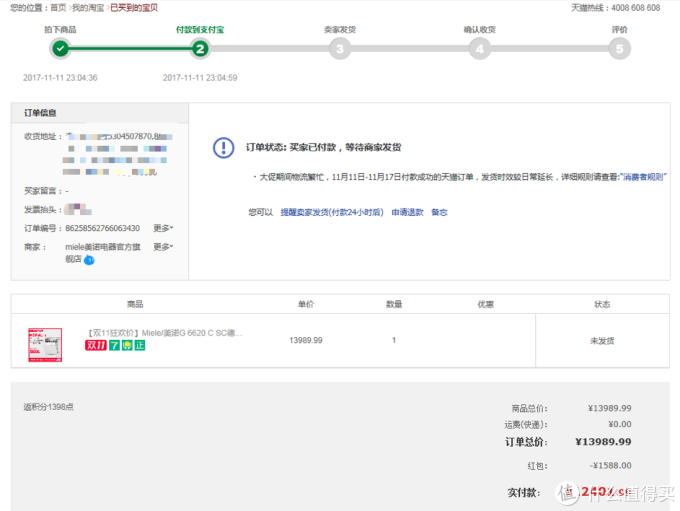680x511 pixels.
Task: Click the 商品 column header
Action: pos(135,304)
